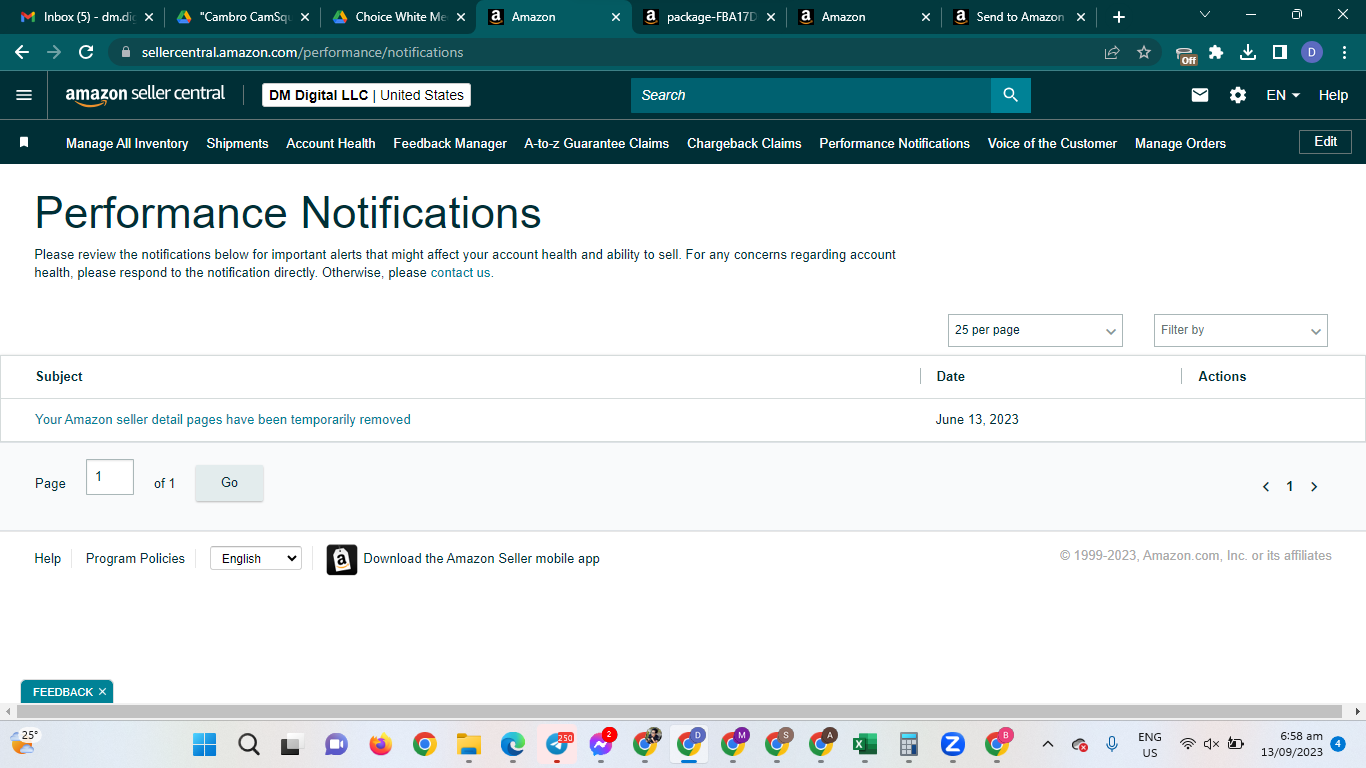This screenshot has height=768, width=1366.
Task: Expand the tab search chevron in the title bar
Action: pyautogui.click(x=1204, y=15)
